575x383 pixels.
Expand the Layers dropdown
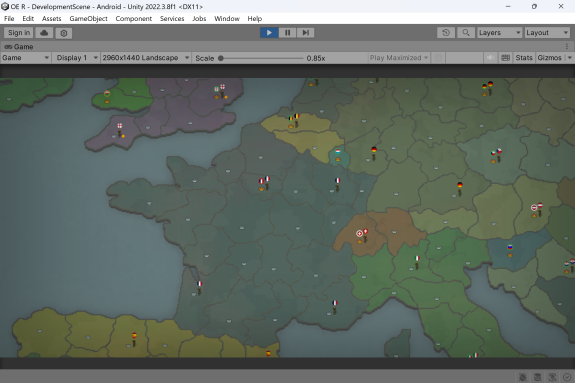click(x=499, y=33)
